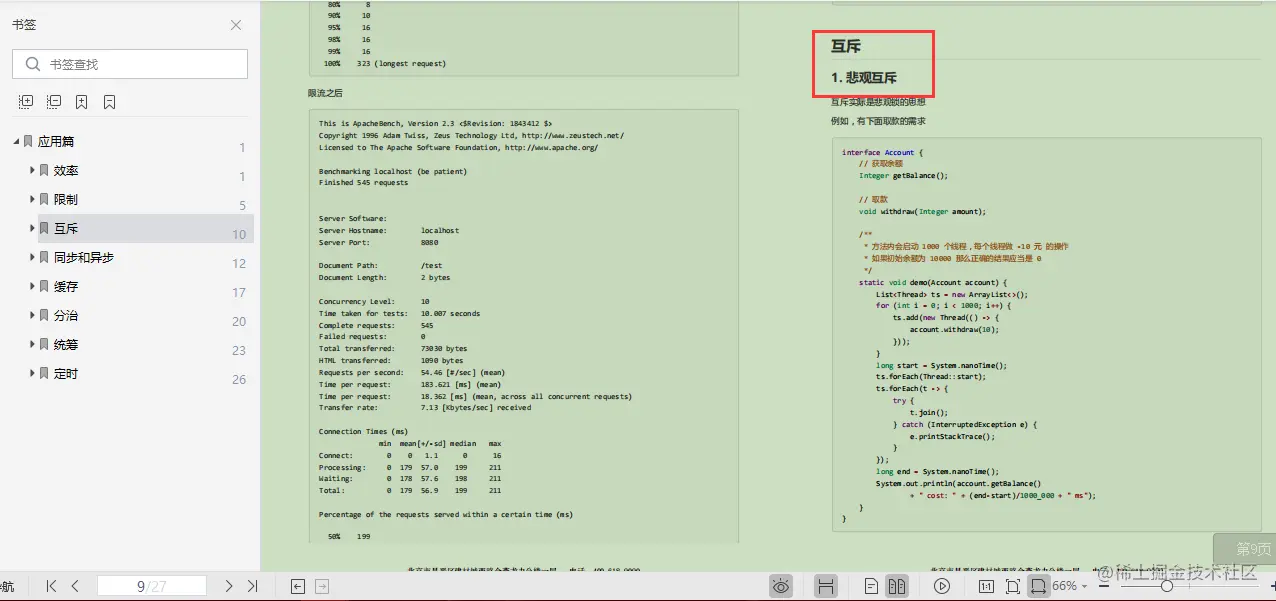Go to previous page arrow
The height and width of the screenshot is (601, 1276).
[75, 586]
